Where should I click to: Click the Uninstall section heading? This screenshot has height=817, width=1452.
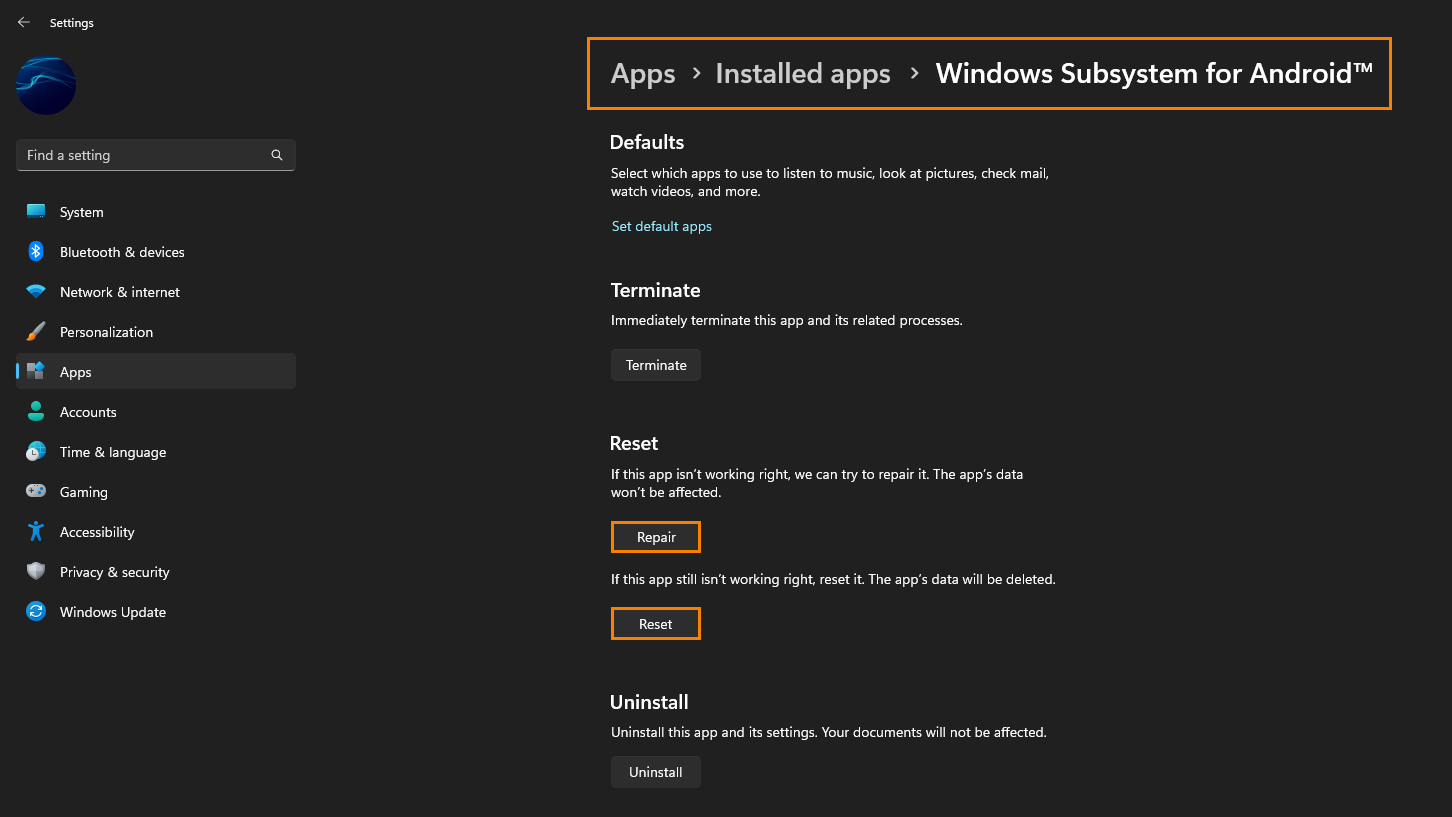click(649, 702)
